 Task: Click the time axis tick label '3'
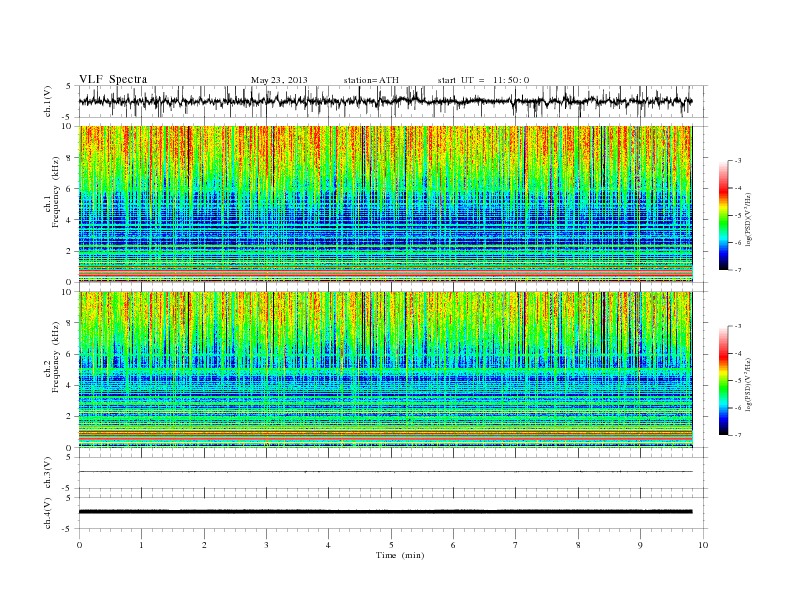(267, 545)
